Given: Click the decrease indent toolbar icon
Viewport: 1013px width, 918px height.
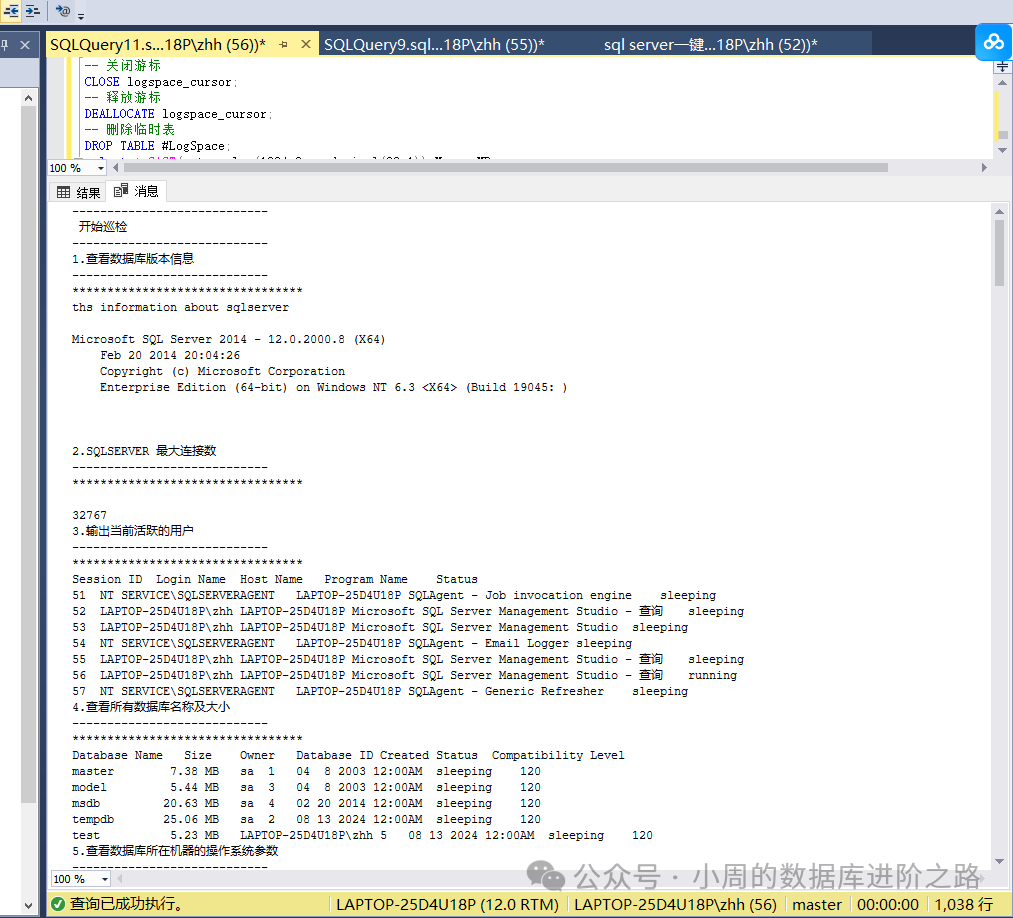Looking at the screenshot, I should tap(11, 10).
